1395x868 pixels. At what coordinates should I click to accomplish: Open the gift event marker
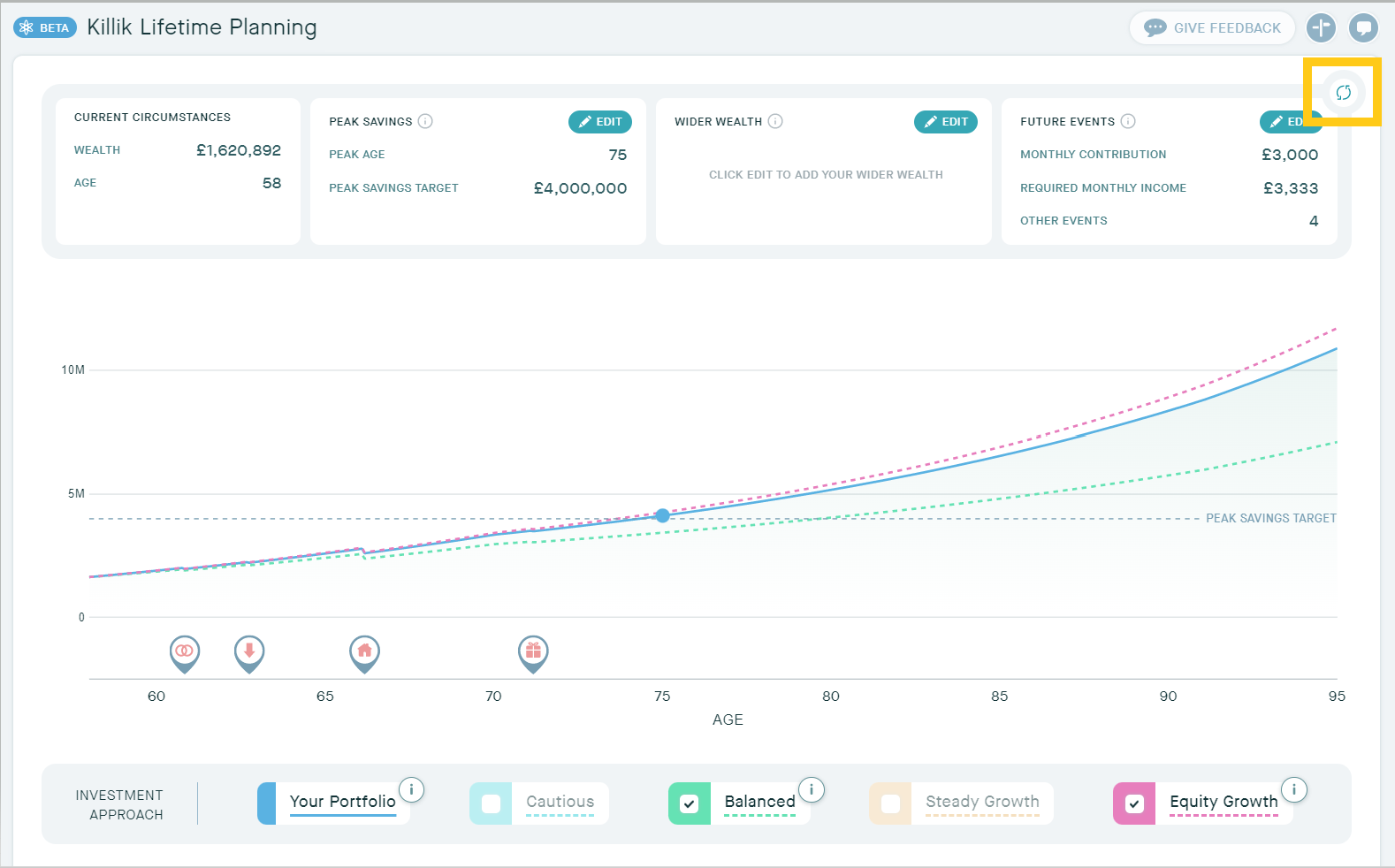tap(533, 651)
